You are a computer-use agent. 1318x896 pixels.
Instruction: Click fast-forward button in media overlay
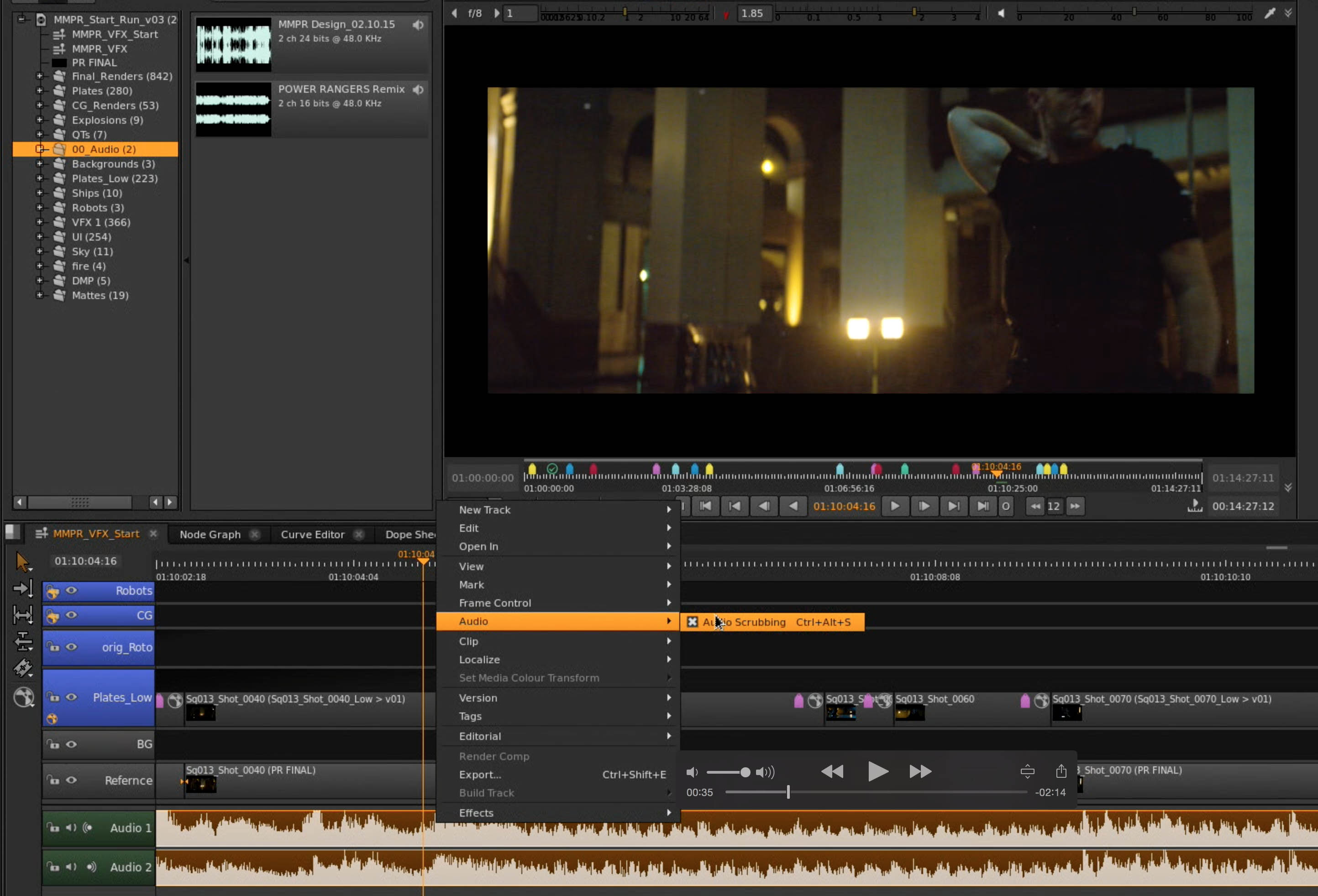coord(920,771)
